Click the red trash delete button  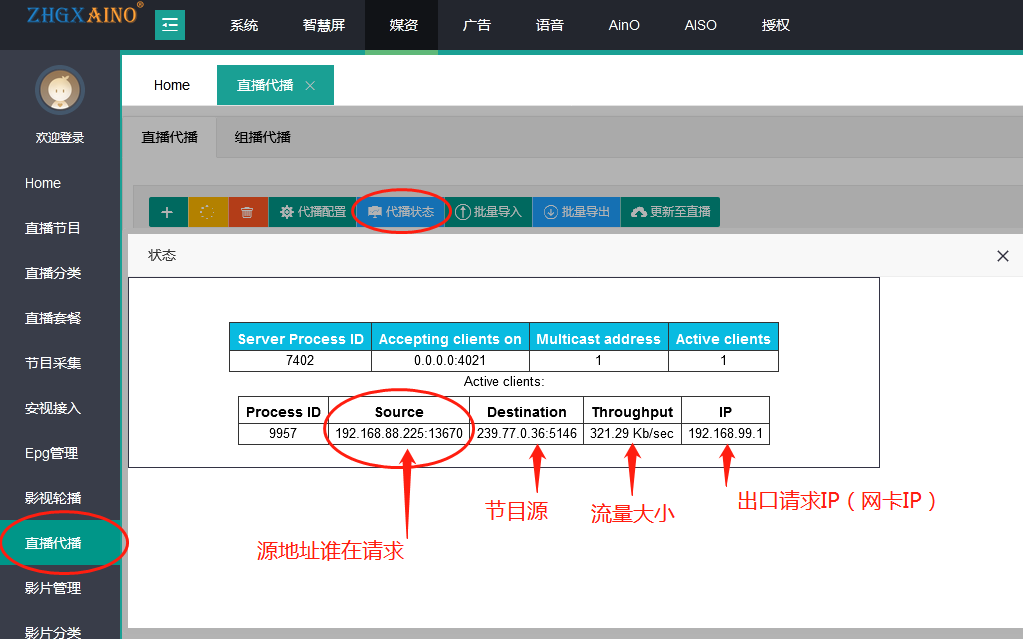(x=247, y=212)
